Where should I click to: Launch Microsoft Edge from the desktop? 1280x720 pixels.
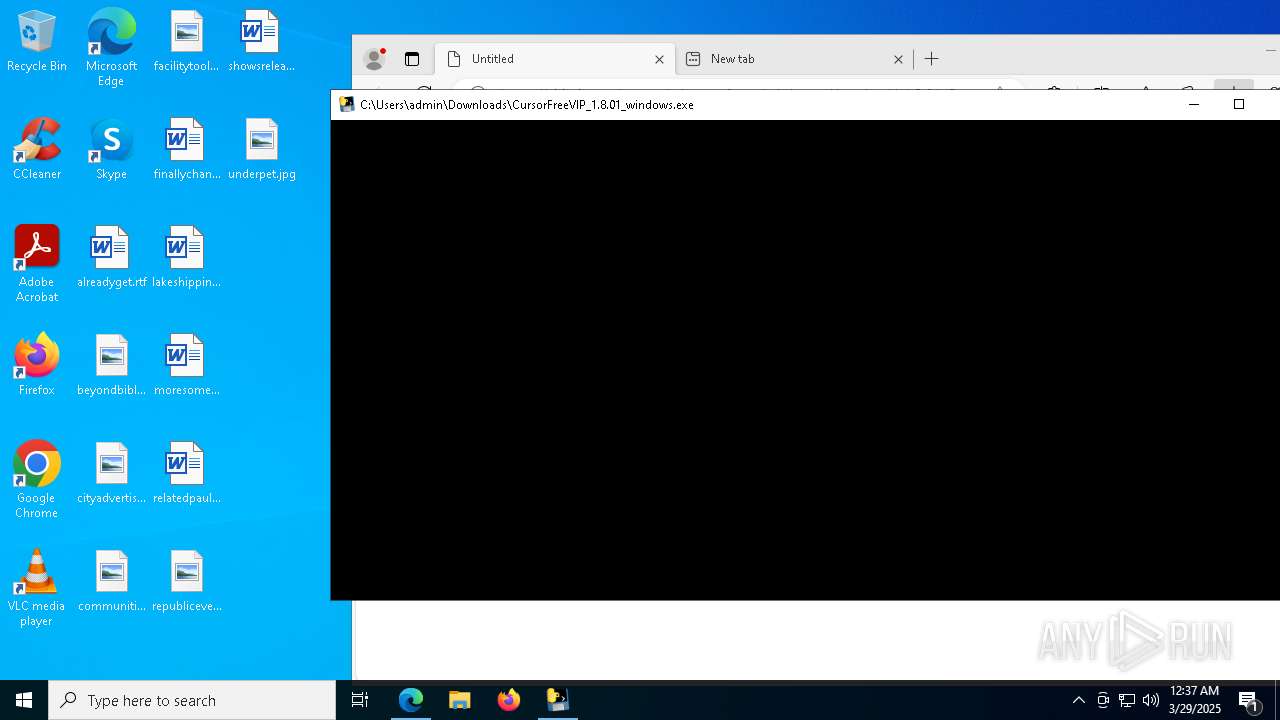pyautogui.click(x=111, y=47)
